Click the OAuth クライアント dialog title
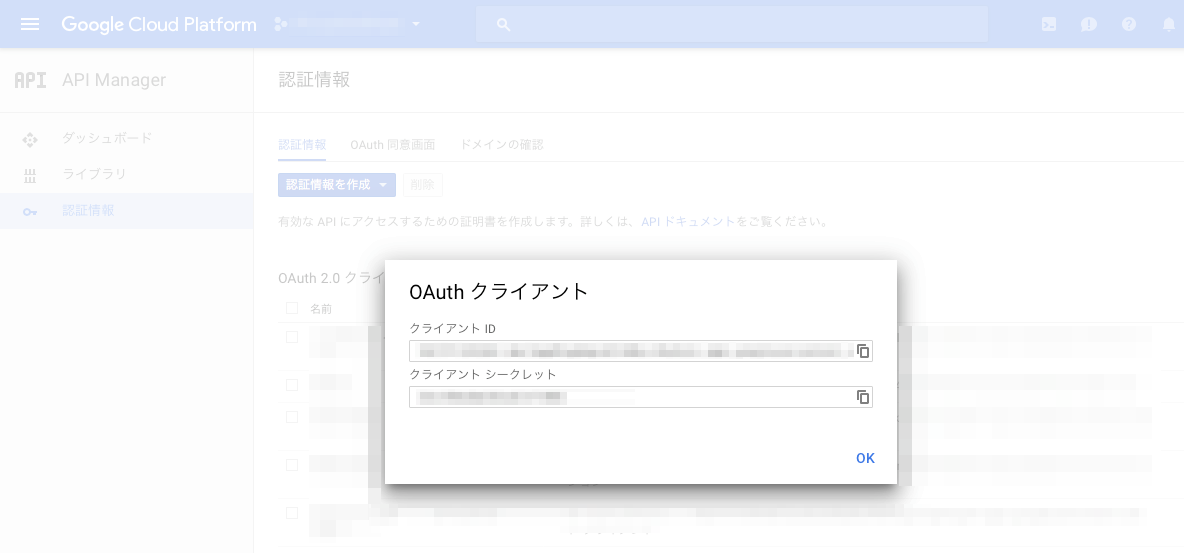The width and height of the screenshot is (1184, 553). pos(498,292)
